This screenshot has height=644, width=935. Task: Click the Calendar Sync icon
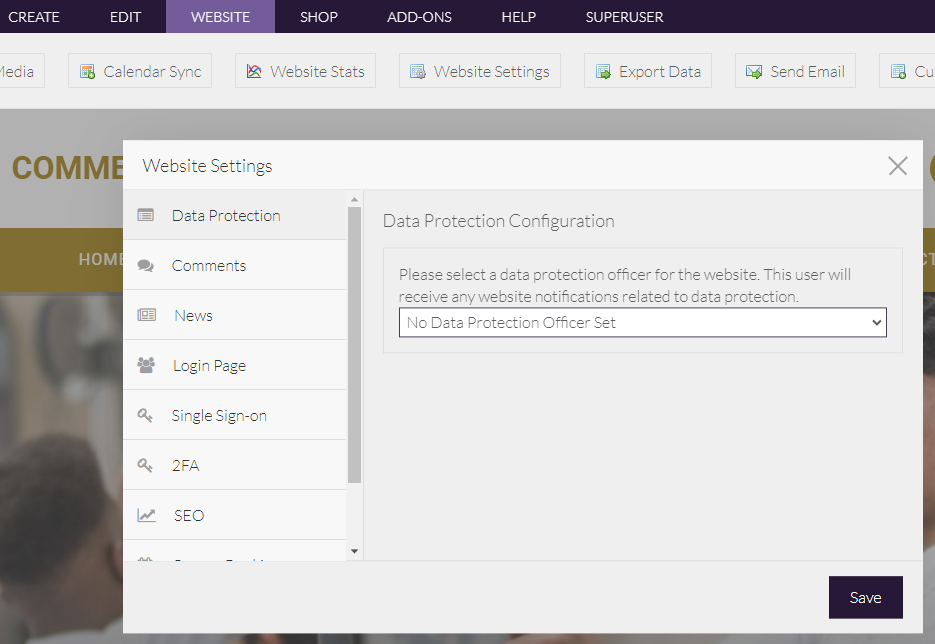pyautogui.click(x=88, y=72)
